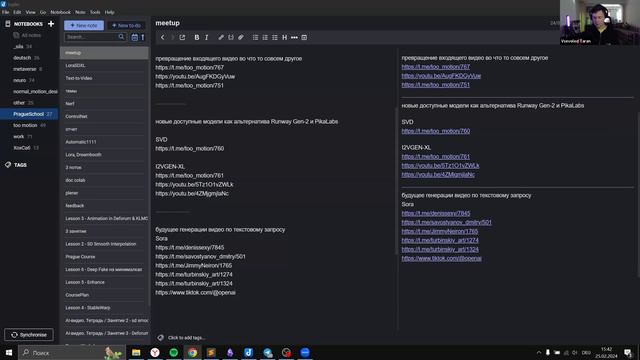This screenshot has height=360, width=640.
Task: Open the File menu
Action: point(5,12)
